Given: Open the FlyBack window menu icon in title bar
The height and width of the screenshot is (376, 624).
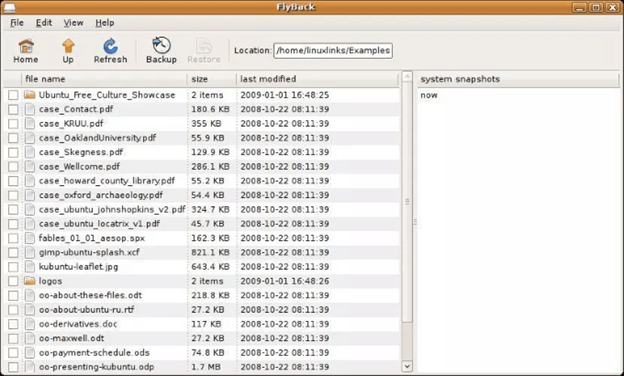Looking at the screenshot, I should (9, 7).
